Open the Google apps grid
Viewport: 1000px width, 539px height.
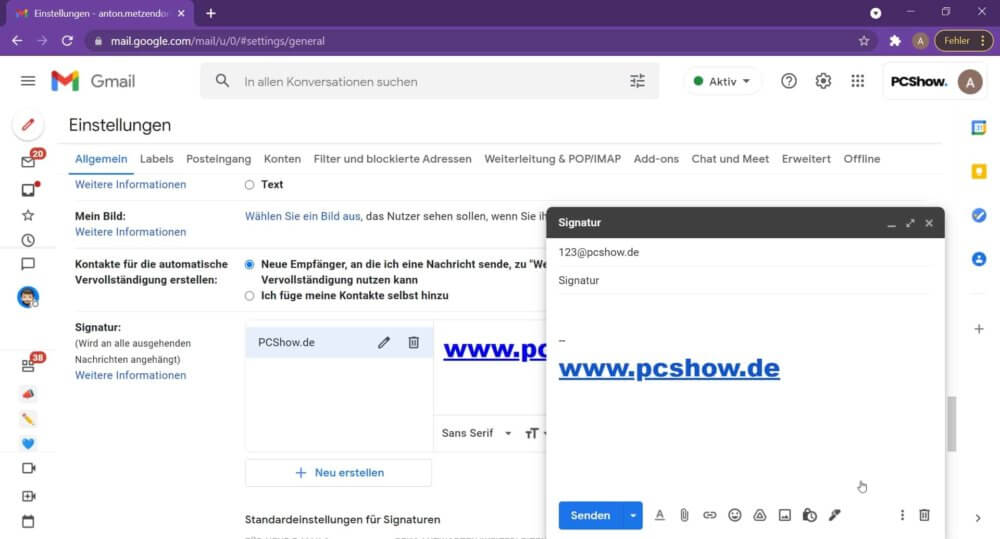pos(858,81)
